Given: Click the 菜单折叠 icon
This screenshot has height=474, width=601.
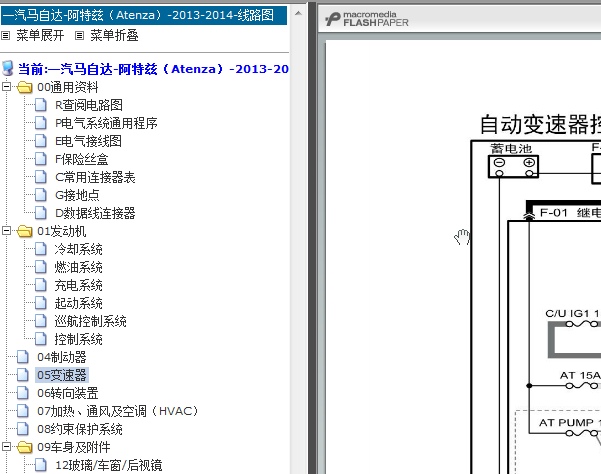Looking at the screenshot, I should point(79,36).
